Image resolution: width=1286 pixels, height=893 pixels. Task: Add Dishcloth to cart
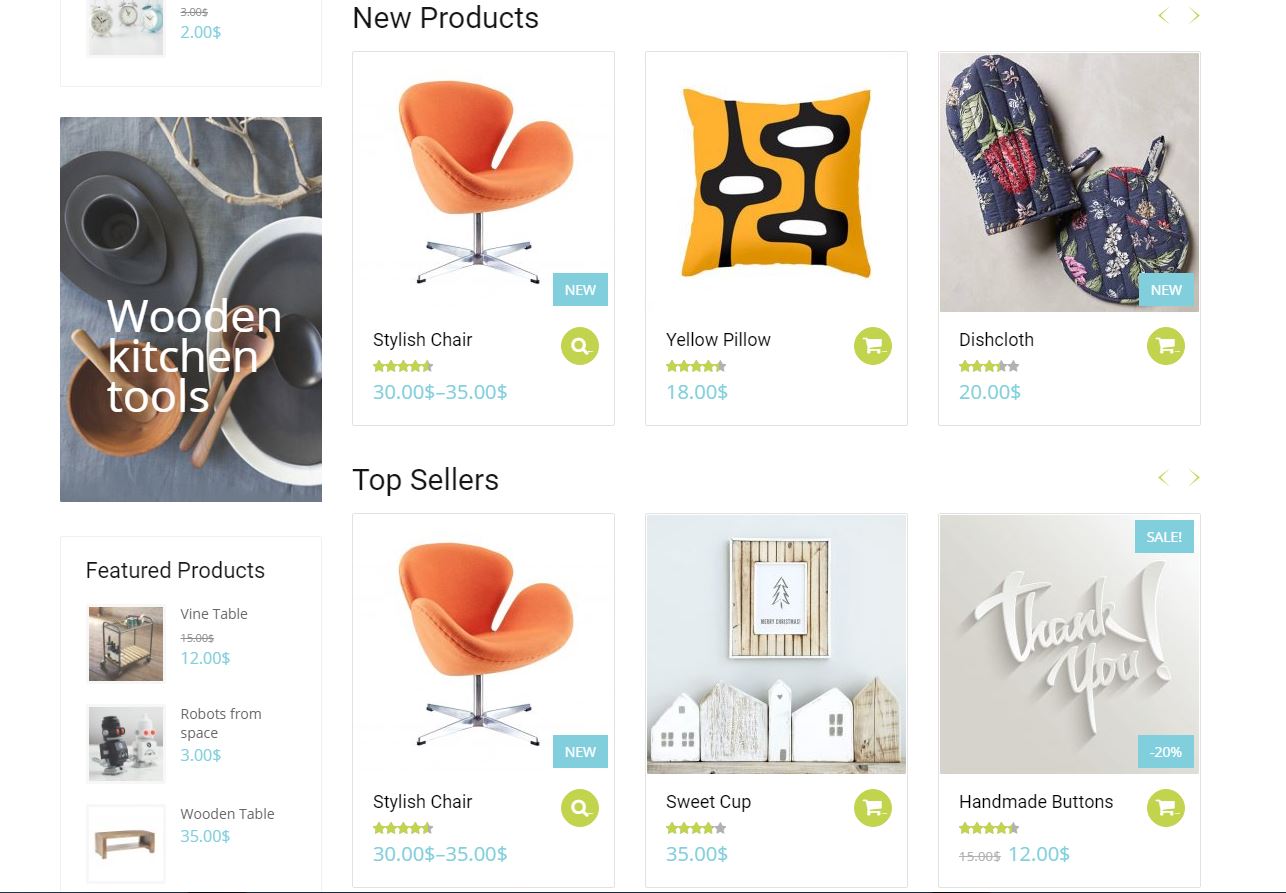1165,347
